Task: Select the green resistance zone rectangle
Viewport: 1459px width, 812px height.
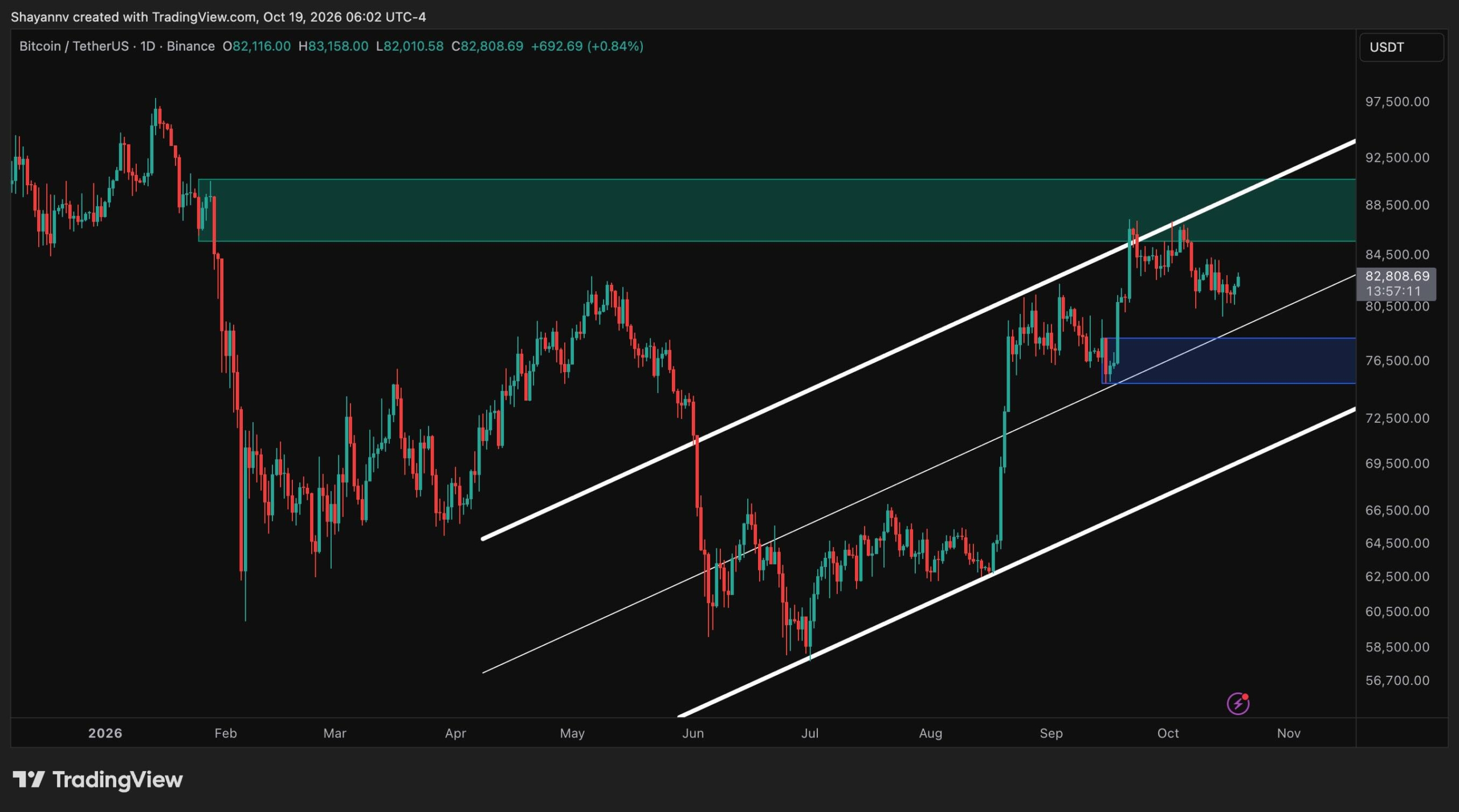Action: pos(777,210)
